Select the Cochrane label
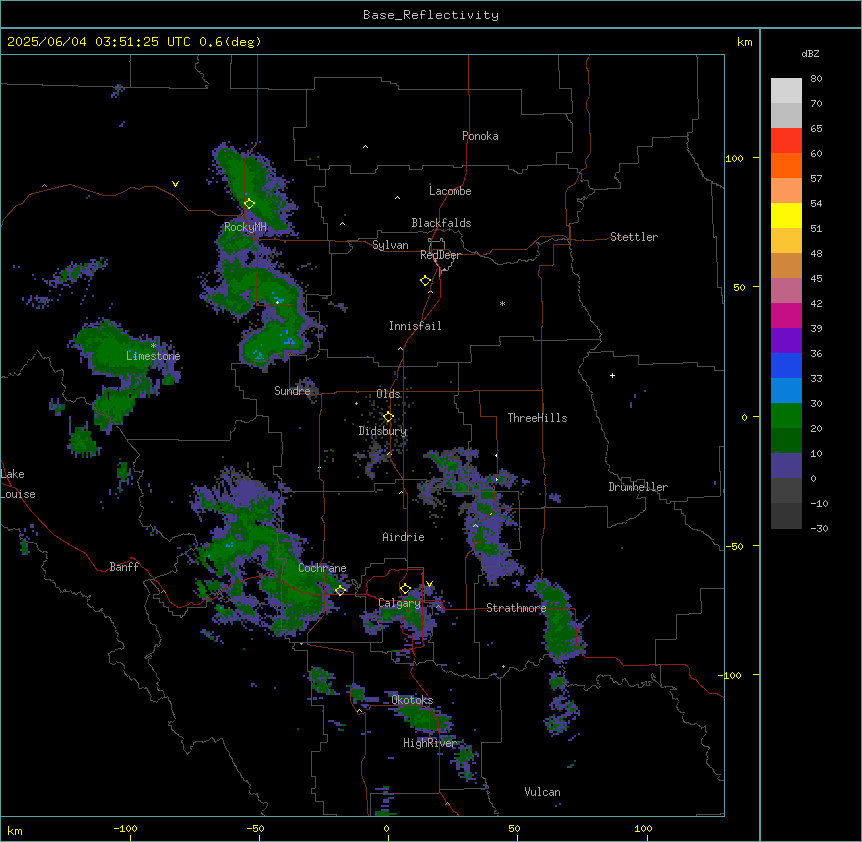This screenshot has height=842, width=862. coord(322,568)
